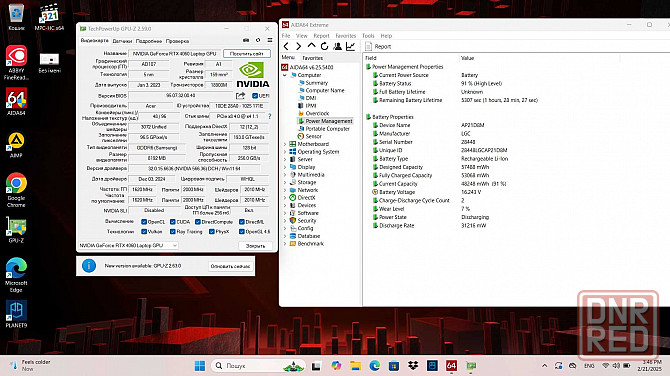Collapse the Computer tree node
Viewport: 670px width, 376px height.
coord(285,75)
